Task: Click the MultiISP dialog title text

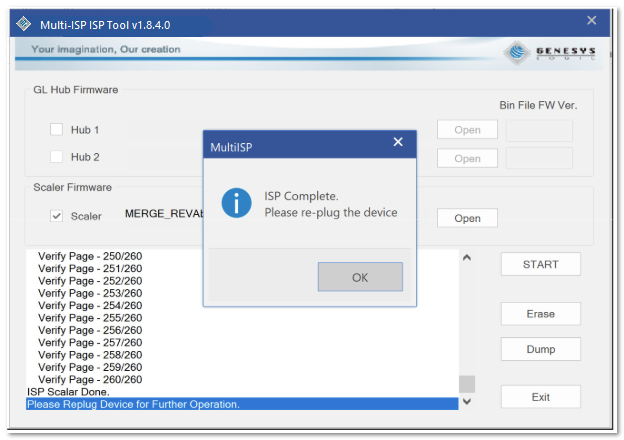Action: [231, 147]
